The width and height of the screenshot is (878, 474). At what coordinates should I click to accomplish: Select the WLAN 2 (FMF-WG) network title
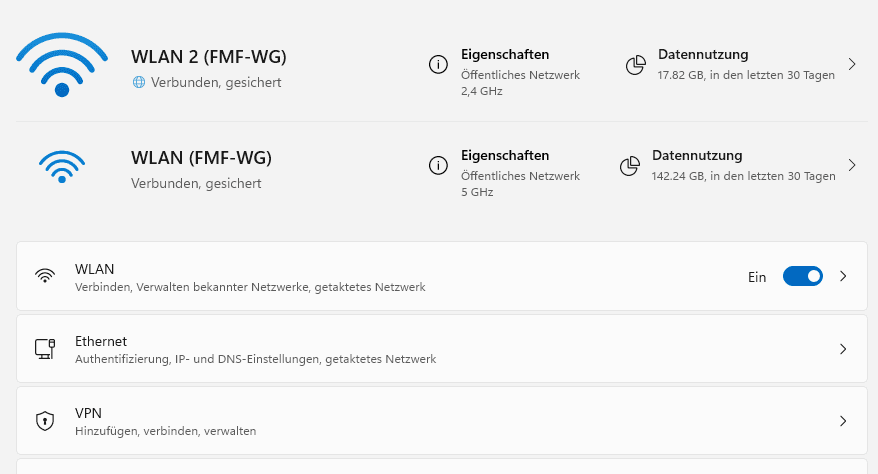[x=215, y=57]
